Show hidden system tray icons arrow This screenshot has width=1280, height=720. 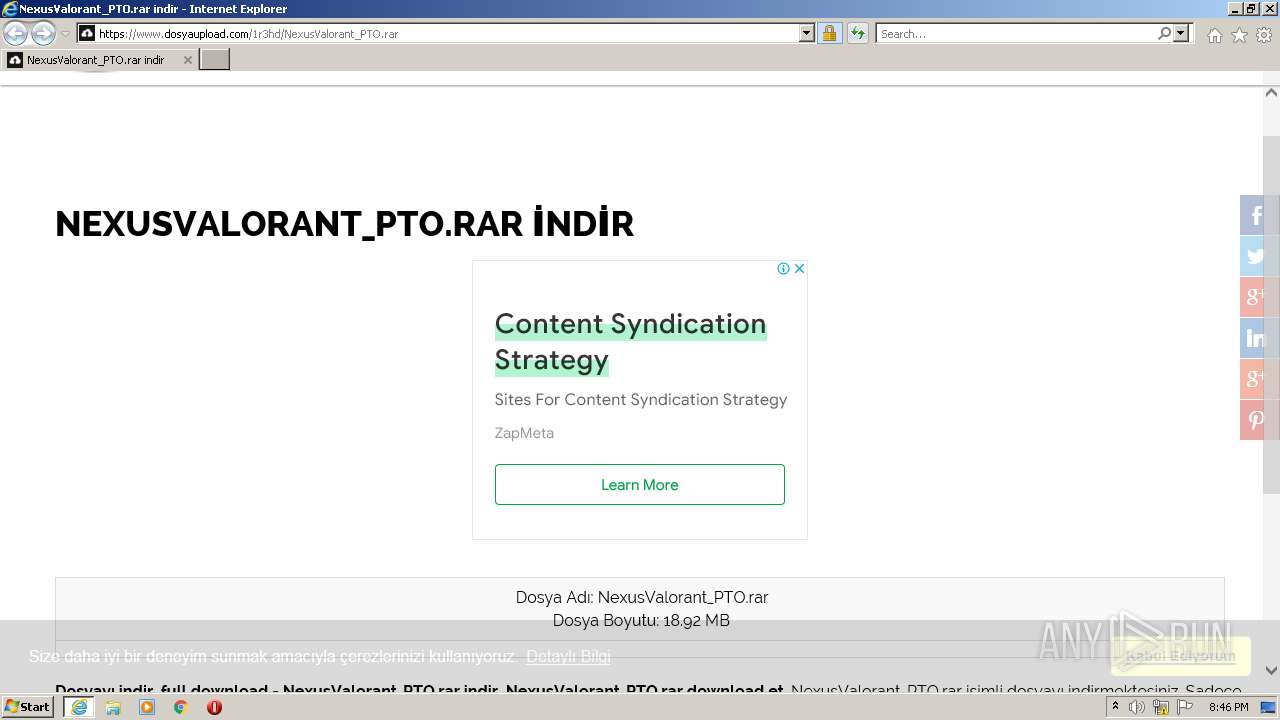point(1115,707)
